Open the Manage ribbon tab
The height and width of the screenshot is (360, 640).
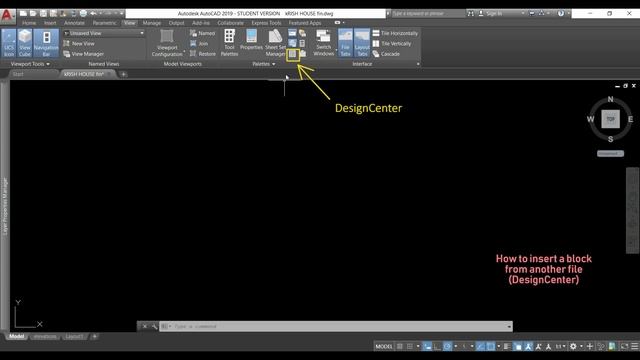[x=152, y=23]
